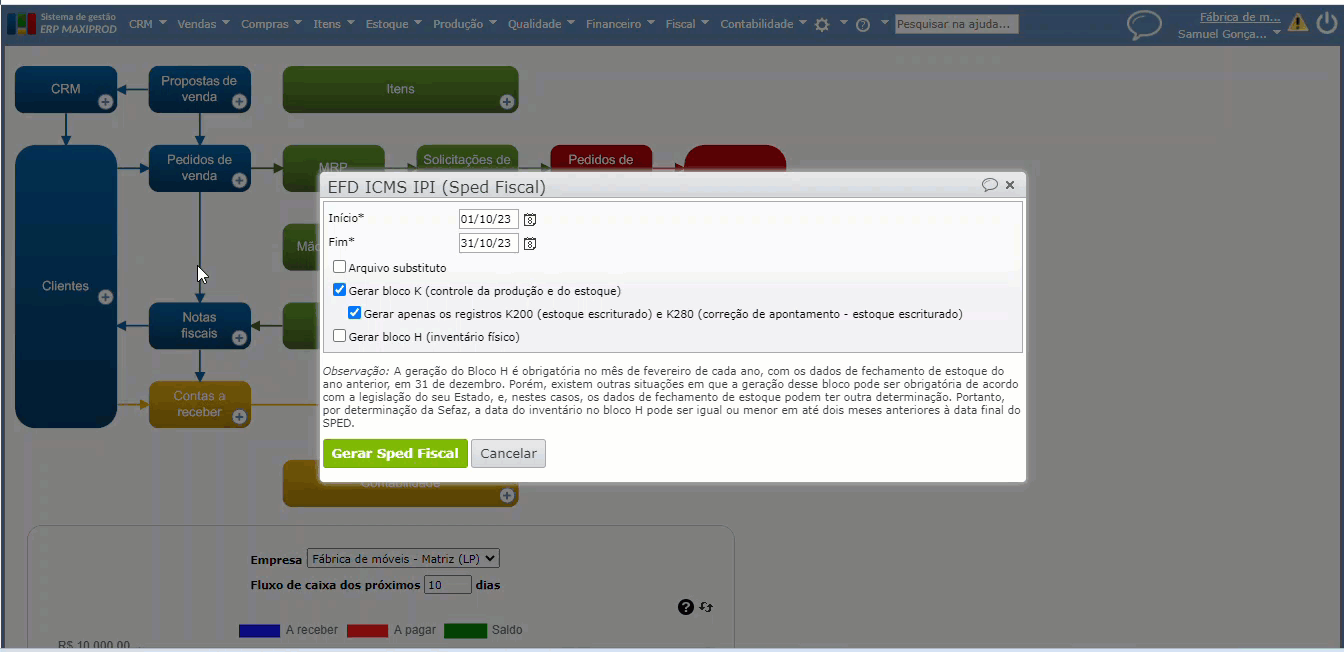Open the help question mark icon in menu bar
The height and width of the screenshot is (652, 1344).
(863, 25)
